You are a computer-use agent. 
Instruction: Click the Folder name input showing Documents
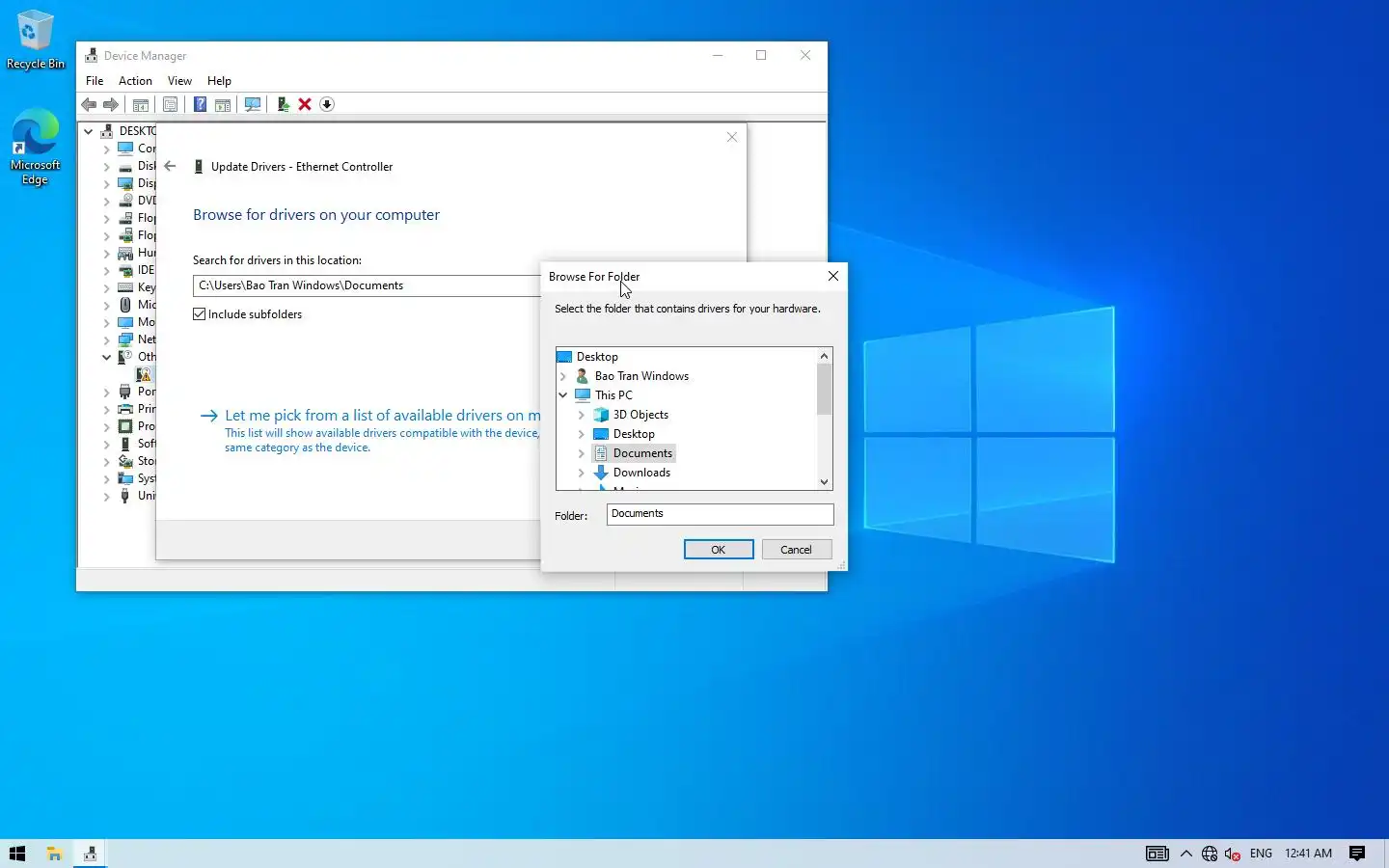point(720,514)
